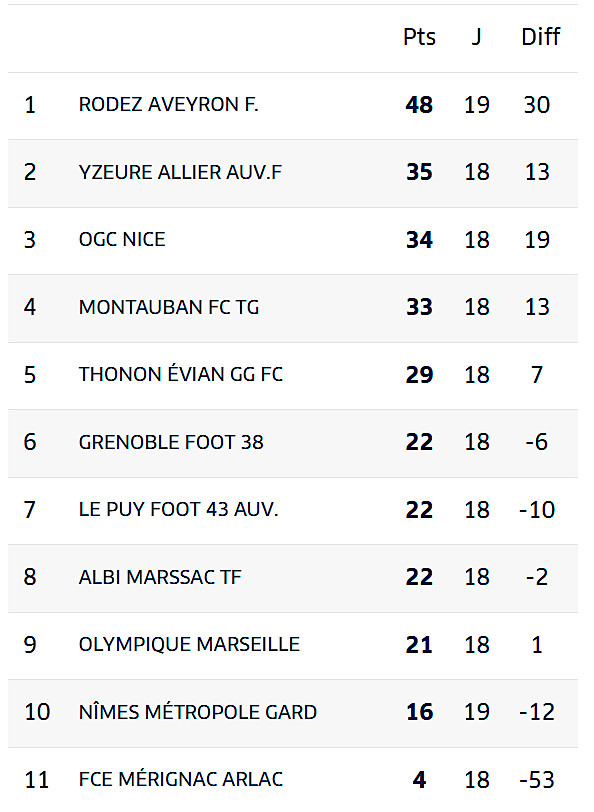
Task: Click the Pts column header
Action: point(419,37)
